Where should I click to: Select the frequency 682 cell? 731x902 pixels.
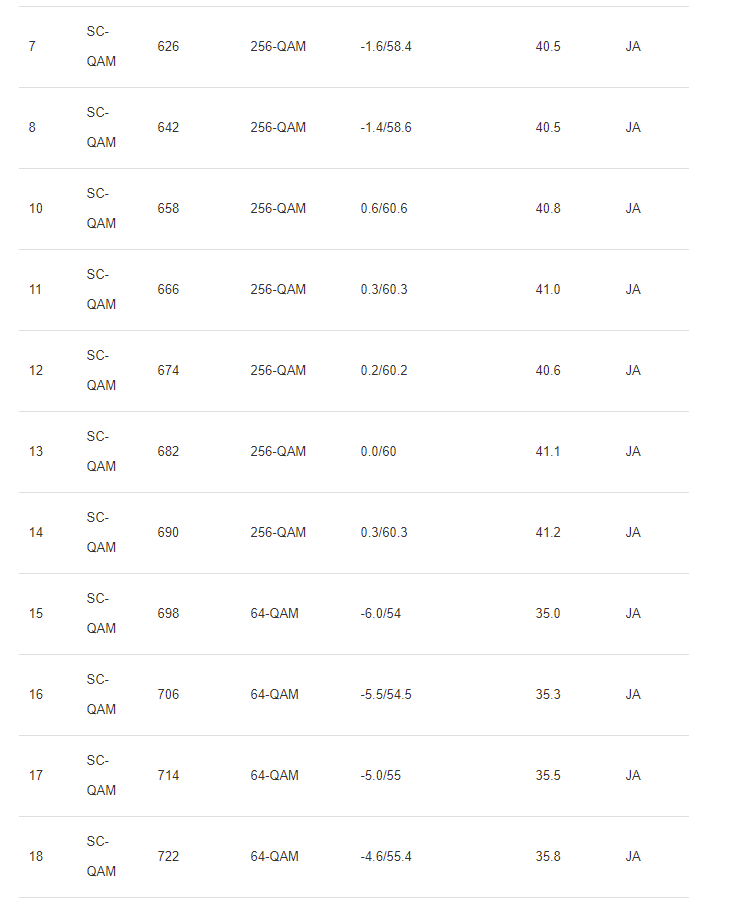tap(168, 452)
